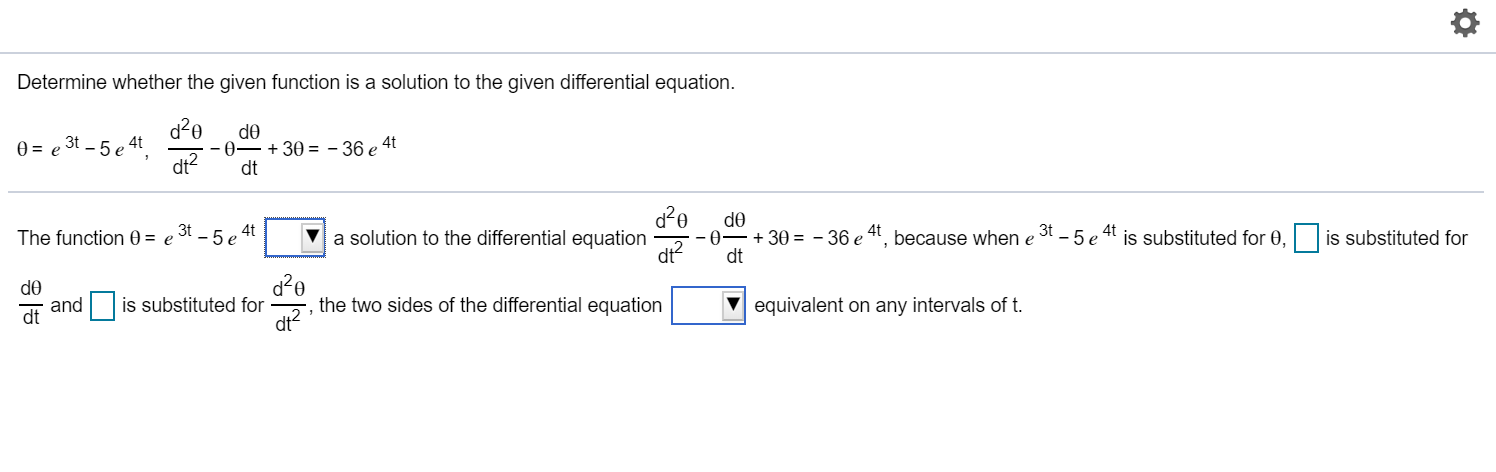
Task: Click the '+ 3θ' term in the answer sentence
Action: pyautogui.click(x=772, y=238)
